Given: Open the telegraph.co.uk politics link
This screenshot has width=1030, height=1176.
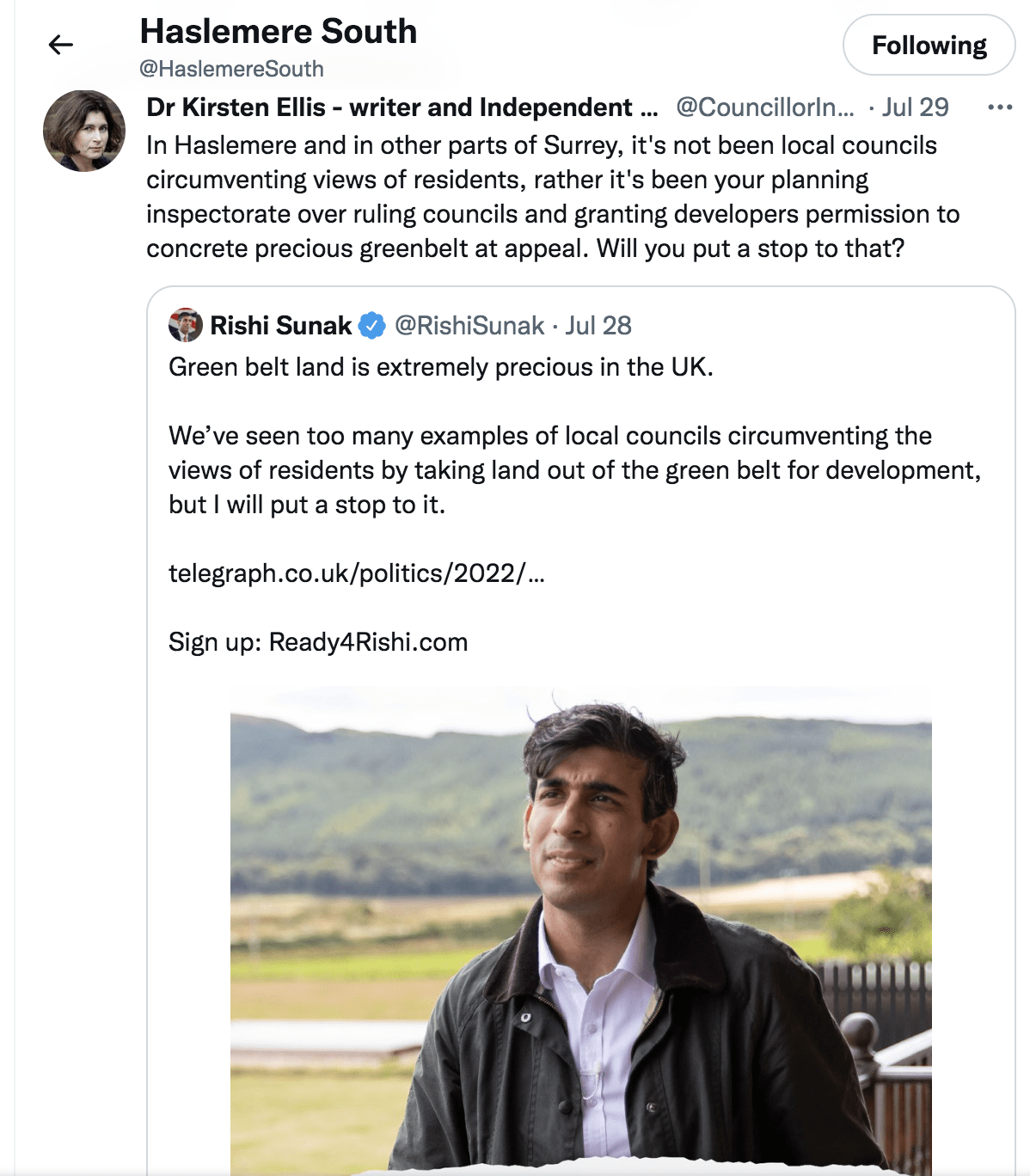Looking at the screenshot, I should pyautogui.click(x=356, y=573).
